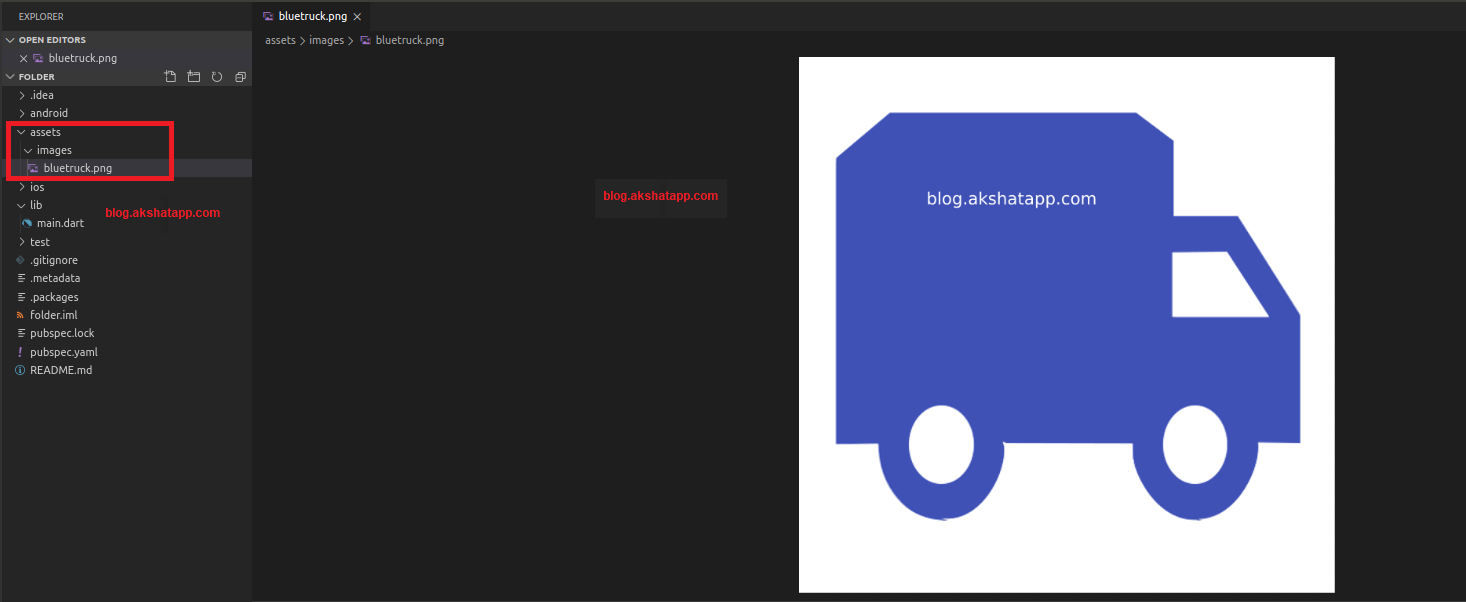Collapse all folders in Explorer
1466x602 pixels.
[x=240, y=77]
